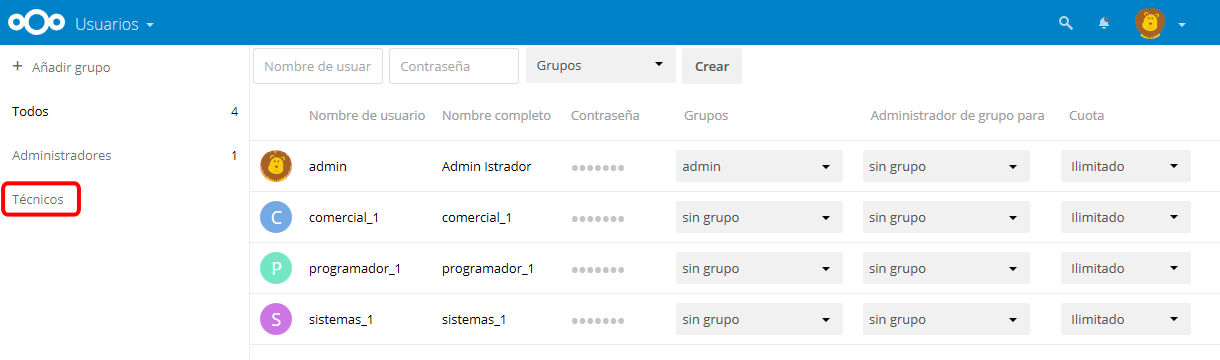
Task: Open Grupos dropdown for sistemas_1 row
Action: click(759, 319)
